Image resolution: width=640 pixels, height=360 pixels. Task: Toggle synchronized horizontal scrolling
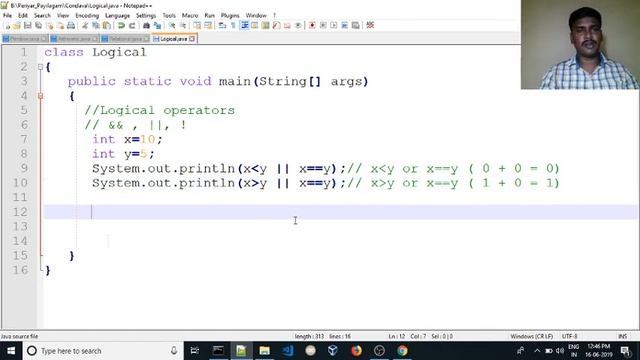click(x=208, y=25)
